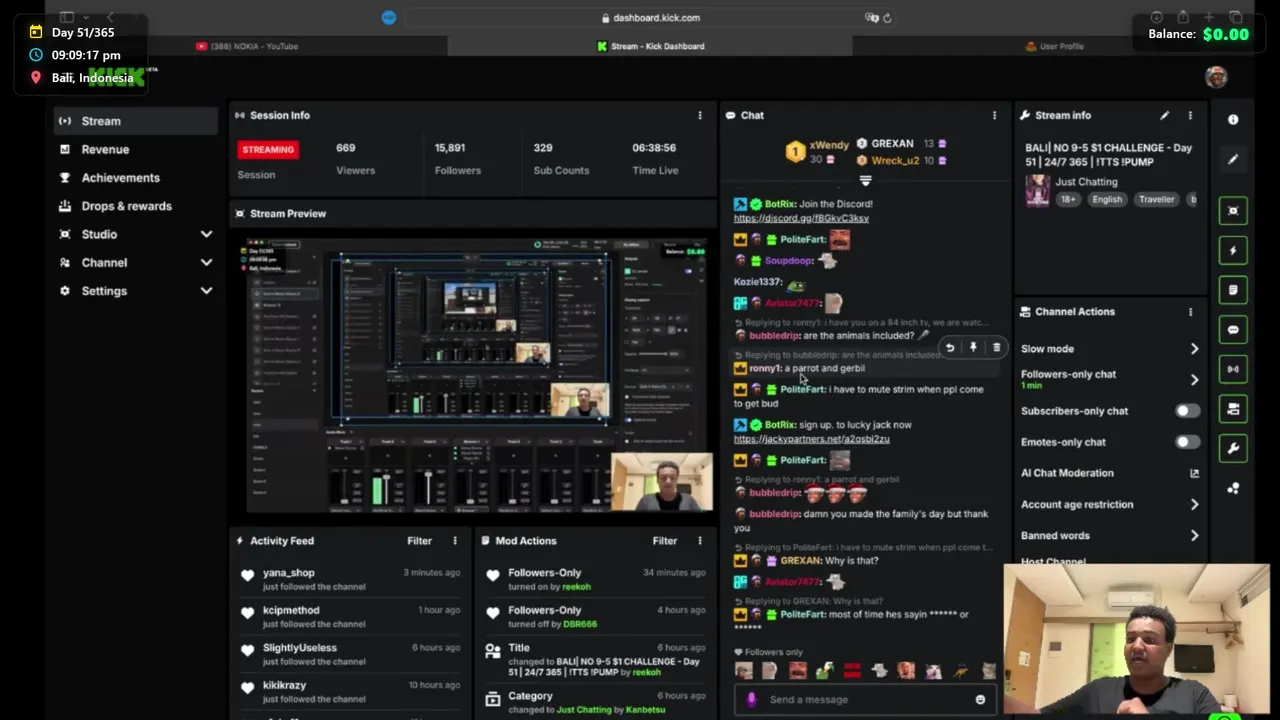The height and width of the screenshot is (720, 1280).
Task: Toggle the notes widget icon in right toolbar
Action: (x=1233, y=290)
